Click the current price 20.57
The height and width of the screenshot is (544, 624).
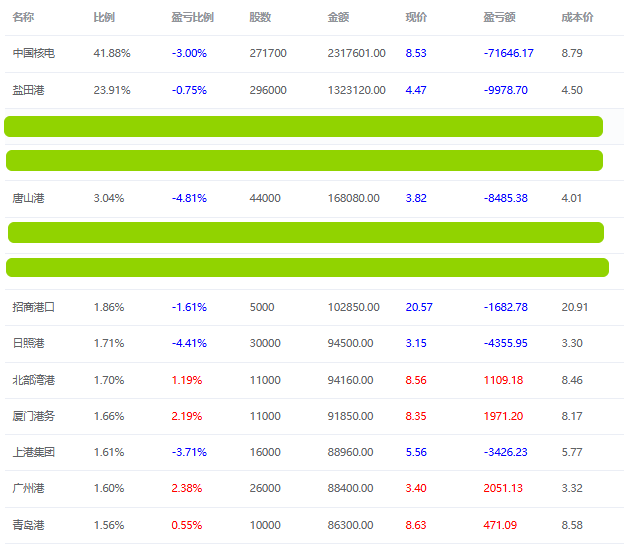tap(419, 307)
